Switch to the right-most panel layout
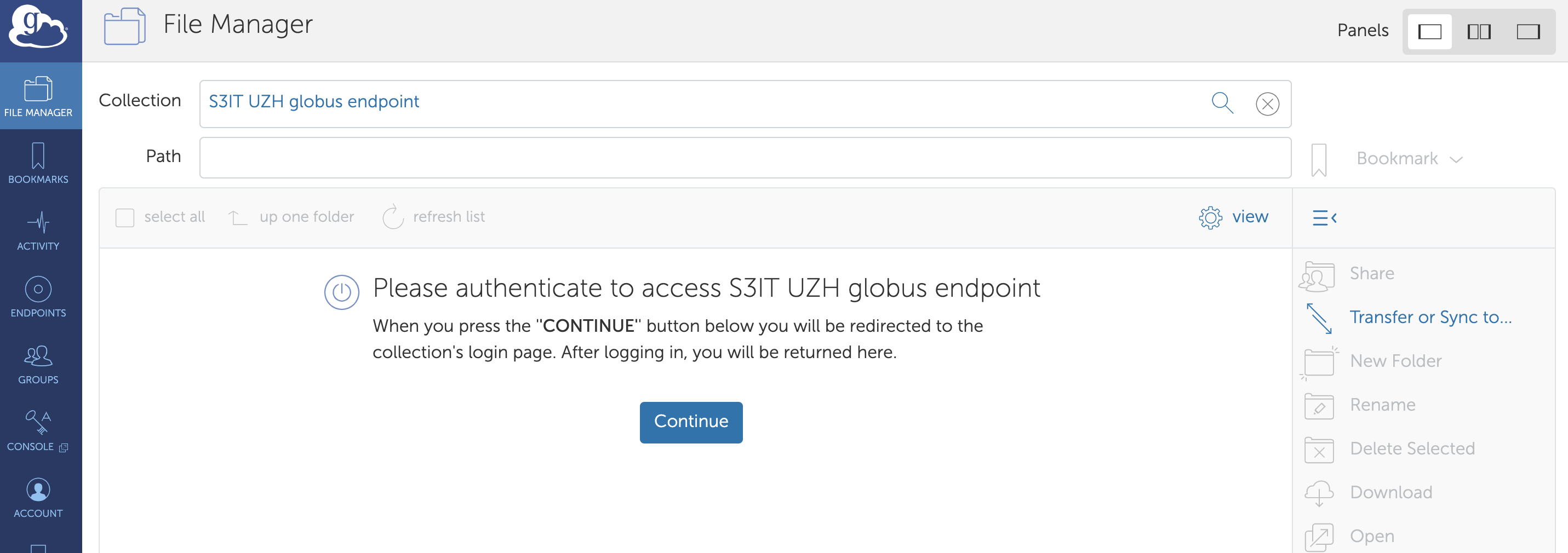 point(1527,32)
